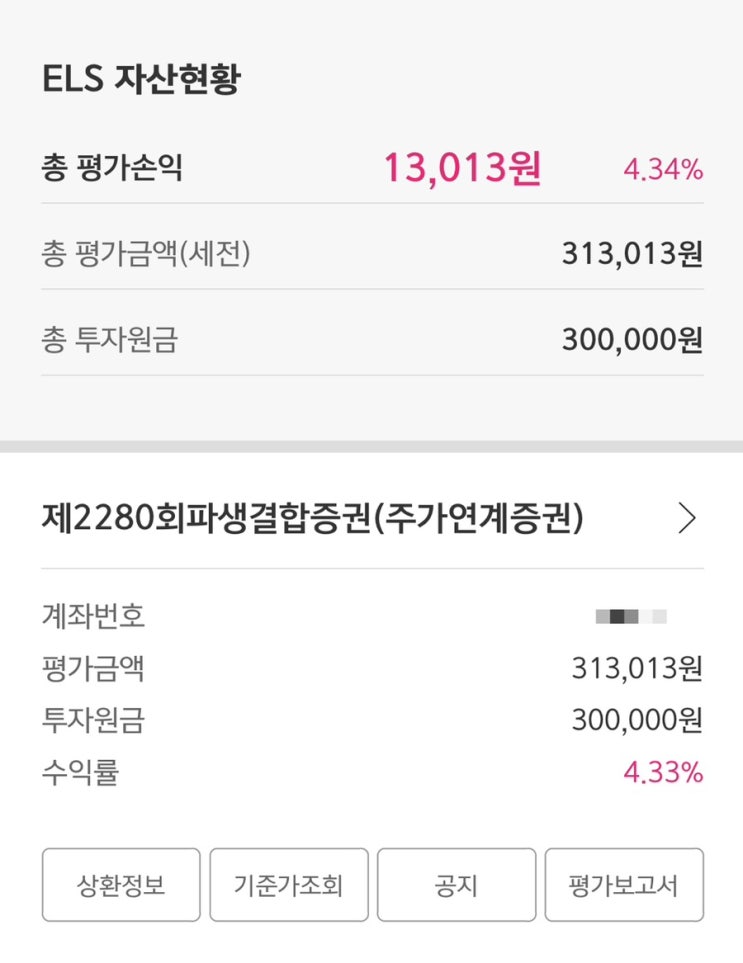Click the 총 평가금액(세전) amount 313,013원
Viewport: 743px width, 963px height.
tap(632, 254)
